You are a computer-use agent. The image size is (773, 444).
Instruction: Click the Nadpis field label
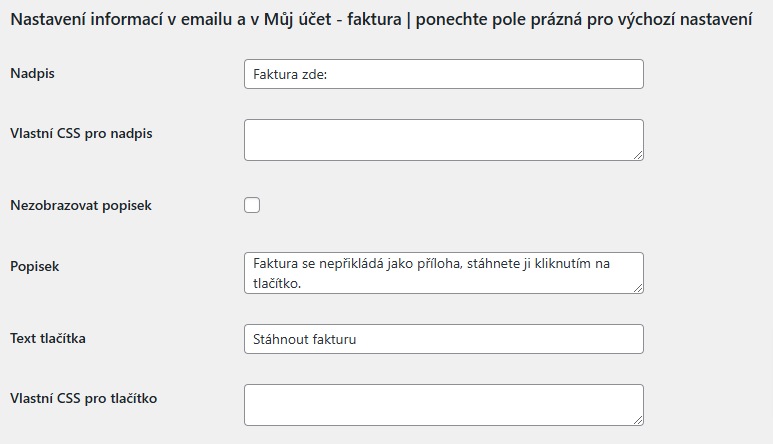click(x=33, y=73)
